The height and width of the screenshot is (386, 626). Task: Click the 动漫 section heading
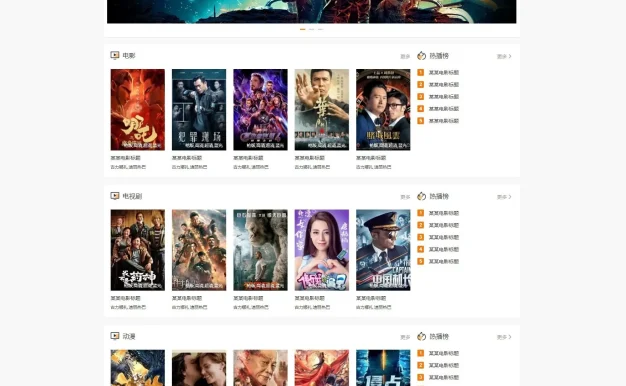pyautogui.click(x=129, y=336)
